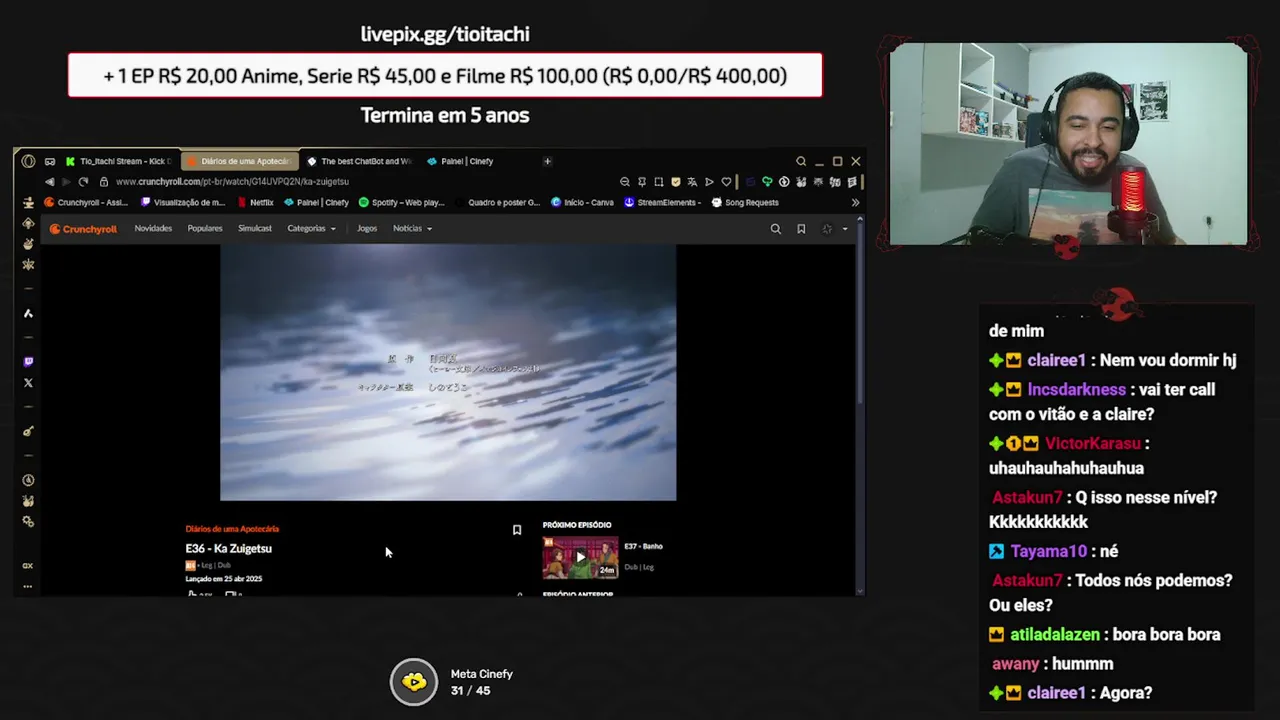
Task: Click the search tabs magnifier icon
Action: pyautogui.click(x=801, y=161)
